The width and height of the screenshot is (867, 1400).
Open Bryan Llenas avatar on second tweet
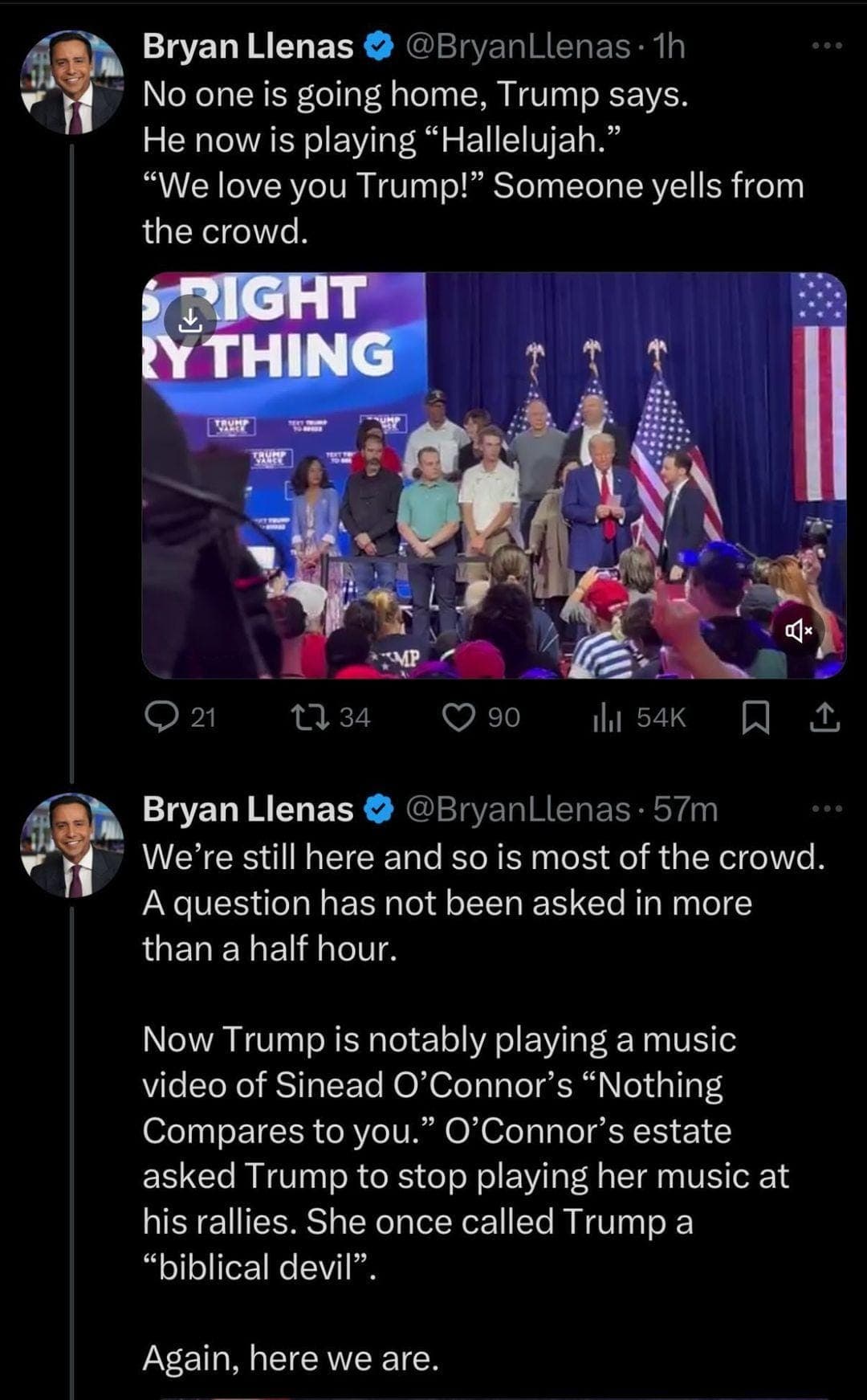pyautogui.click(x=72, y=845)
